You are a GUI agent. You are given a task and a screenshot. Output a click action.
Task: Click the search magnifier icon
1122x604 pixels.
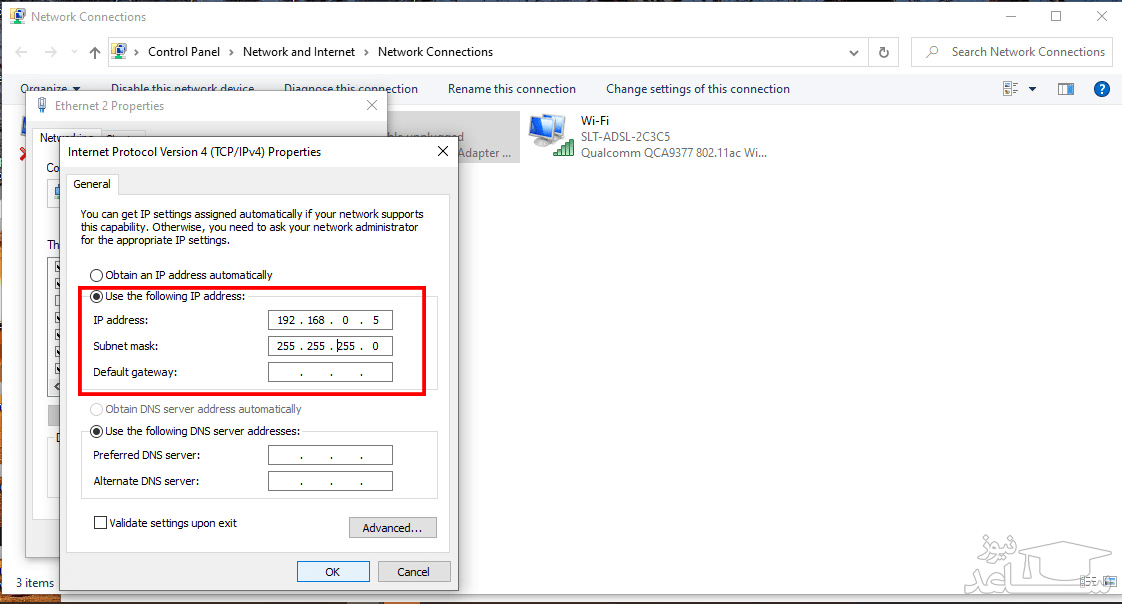pyautogui.click(x=932, y=52)
